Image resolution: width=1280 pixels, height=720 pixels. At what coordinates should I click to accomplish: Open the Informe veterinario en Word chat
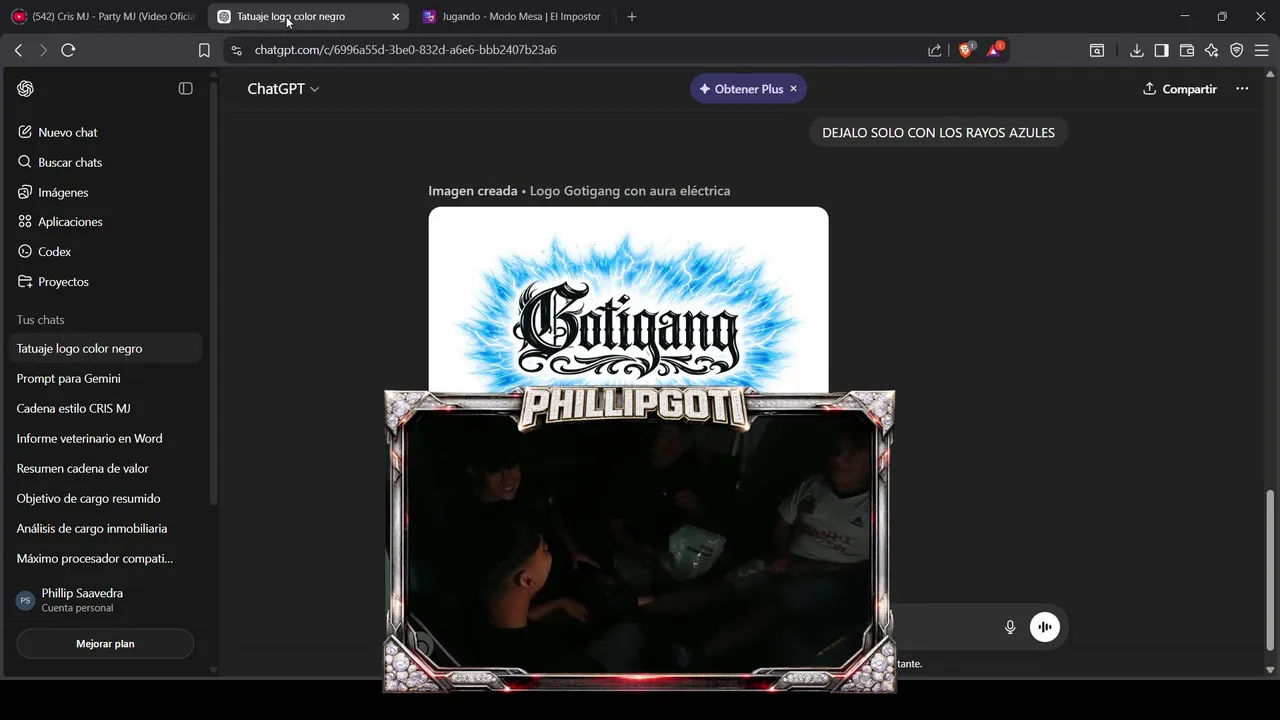[105, 438]
